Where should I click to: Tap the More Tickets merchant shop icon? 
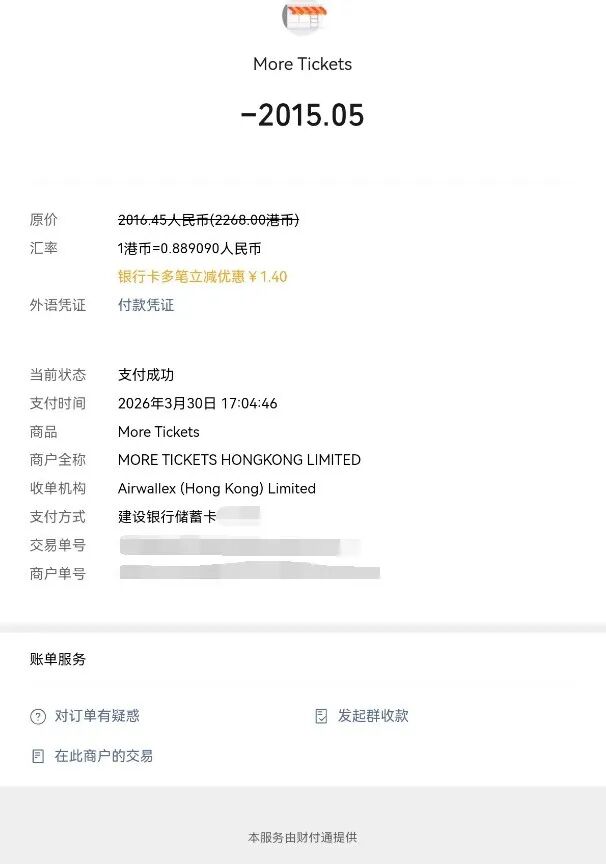(x=303, y=15)
